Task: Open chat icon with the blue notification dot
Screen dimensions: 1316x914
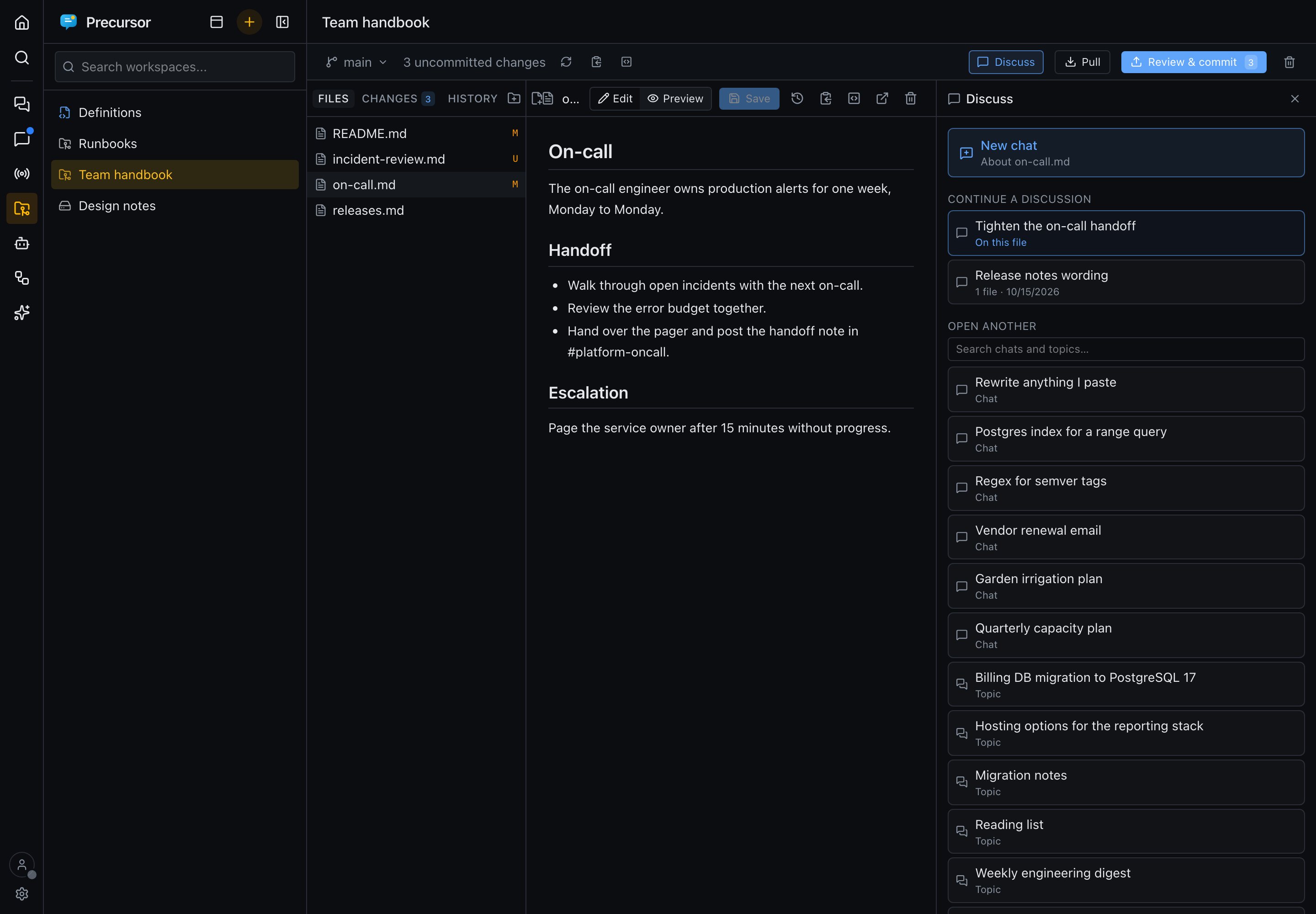Action: click(22, 138)
